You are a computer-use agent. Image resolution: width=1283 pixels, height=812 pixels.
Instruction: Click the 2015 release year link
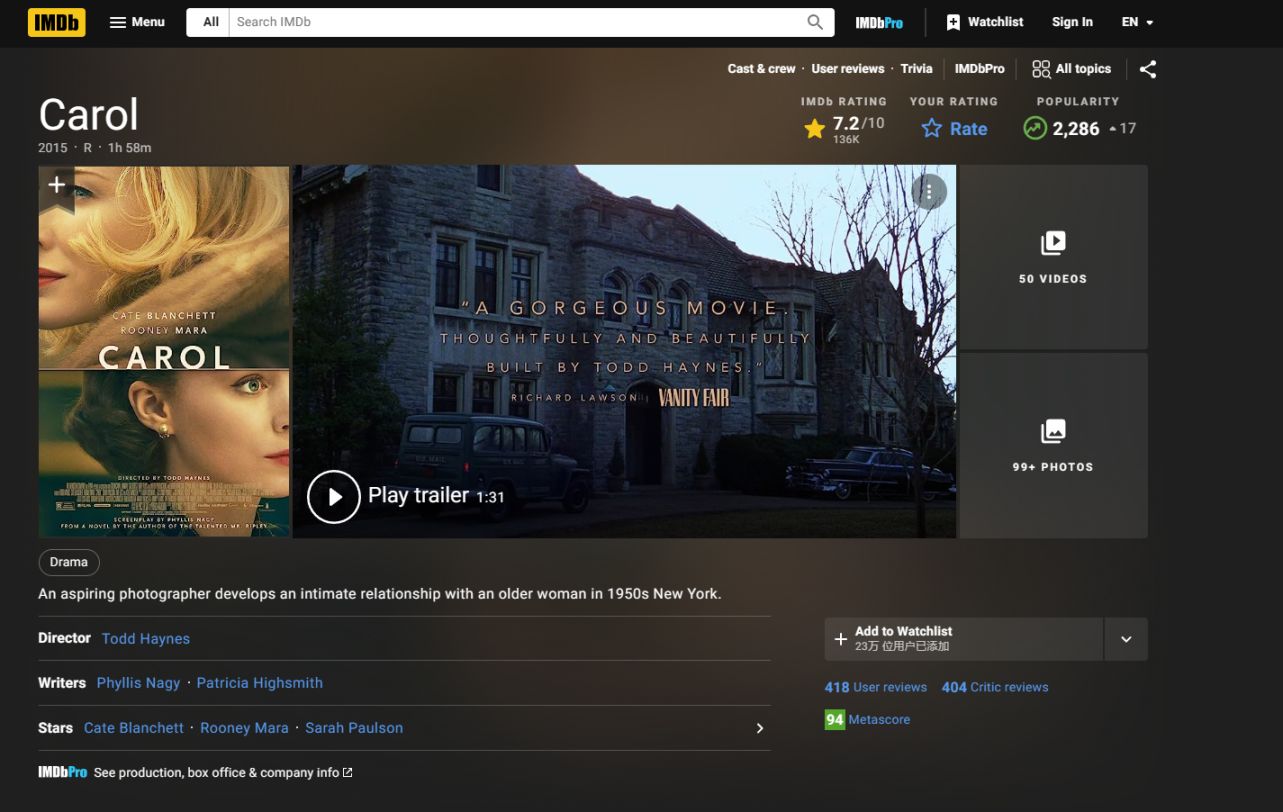point(53,148)
